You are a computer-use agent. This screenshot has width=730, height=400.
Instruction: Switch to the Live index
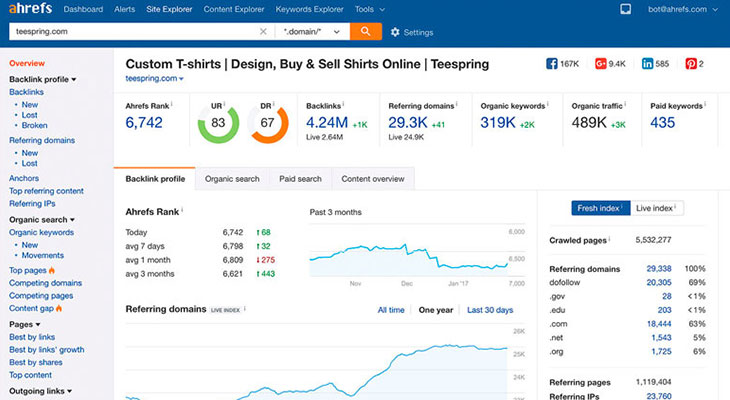click(657, 208)
